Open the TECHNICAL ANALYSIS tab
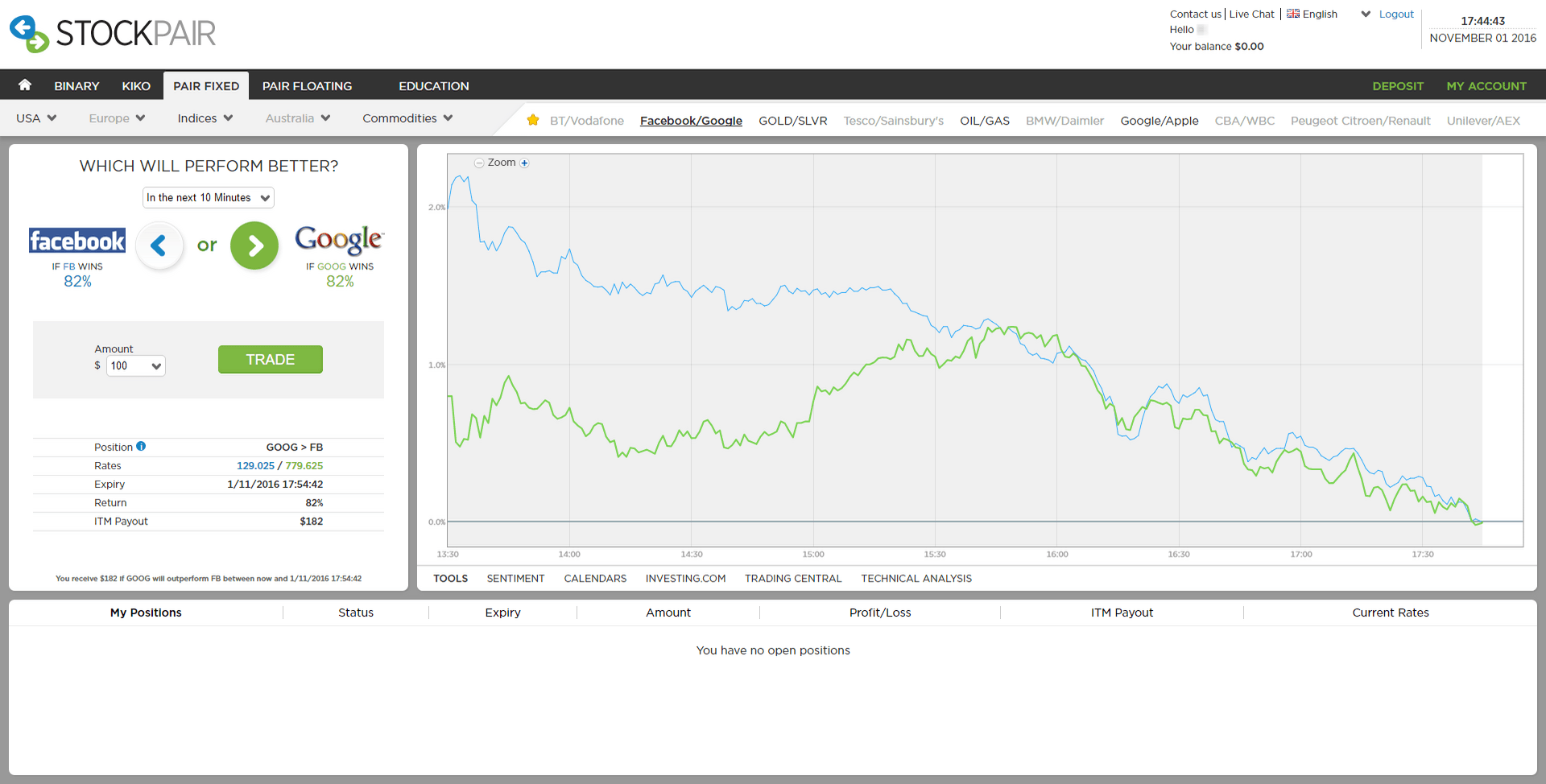 tap(916, 578)
